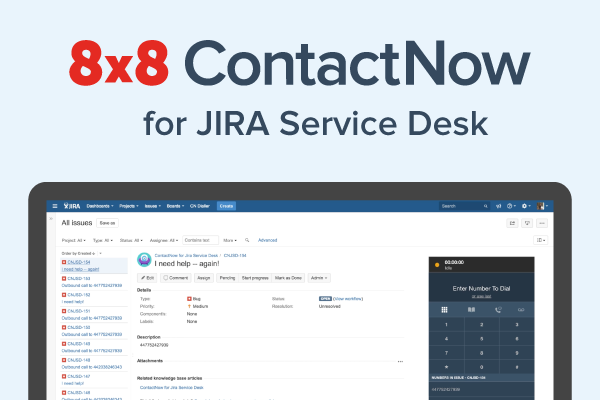Open the Type: All filter dropdown
The image size is (600, 400).
pos(103,240)
